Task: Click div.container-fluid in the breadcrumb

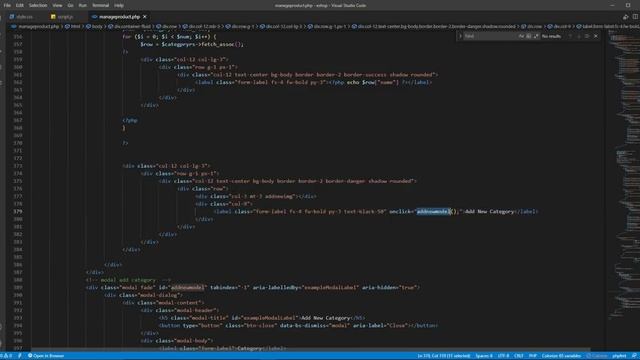Action: 132,27
